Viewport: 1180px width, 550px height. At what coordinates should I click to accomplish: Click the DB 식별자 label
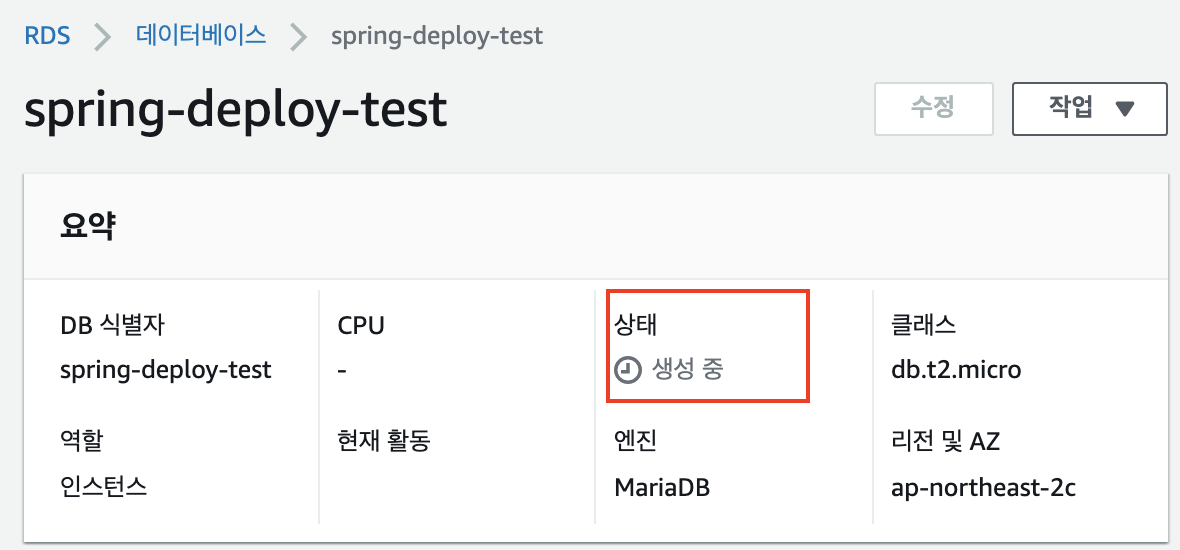pos(111,326)
